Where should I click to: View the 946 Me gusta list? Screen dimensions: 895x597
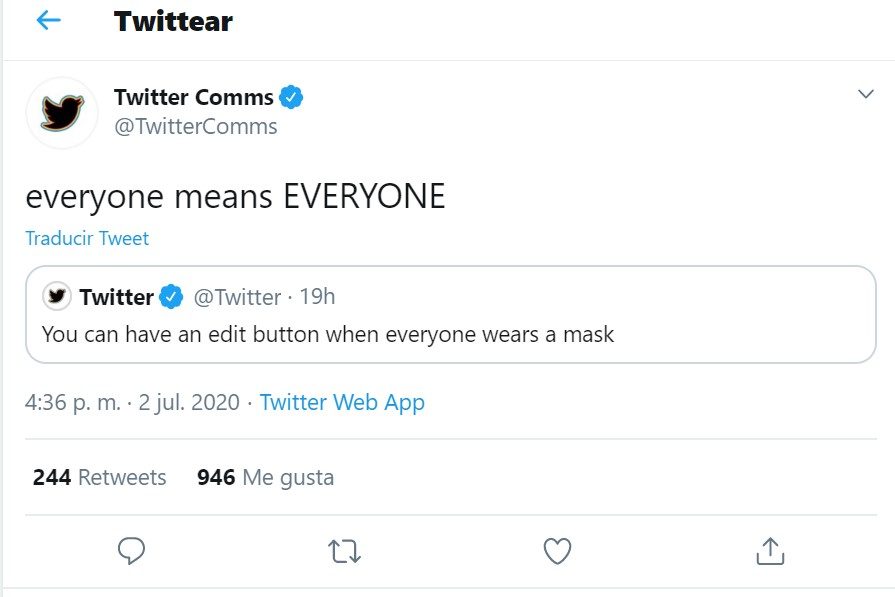tap(265, 477)
